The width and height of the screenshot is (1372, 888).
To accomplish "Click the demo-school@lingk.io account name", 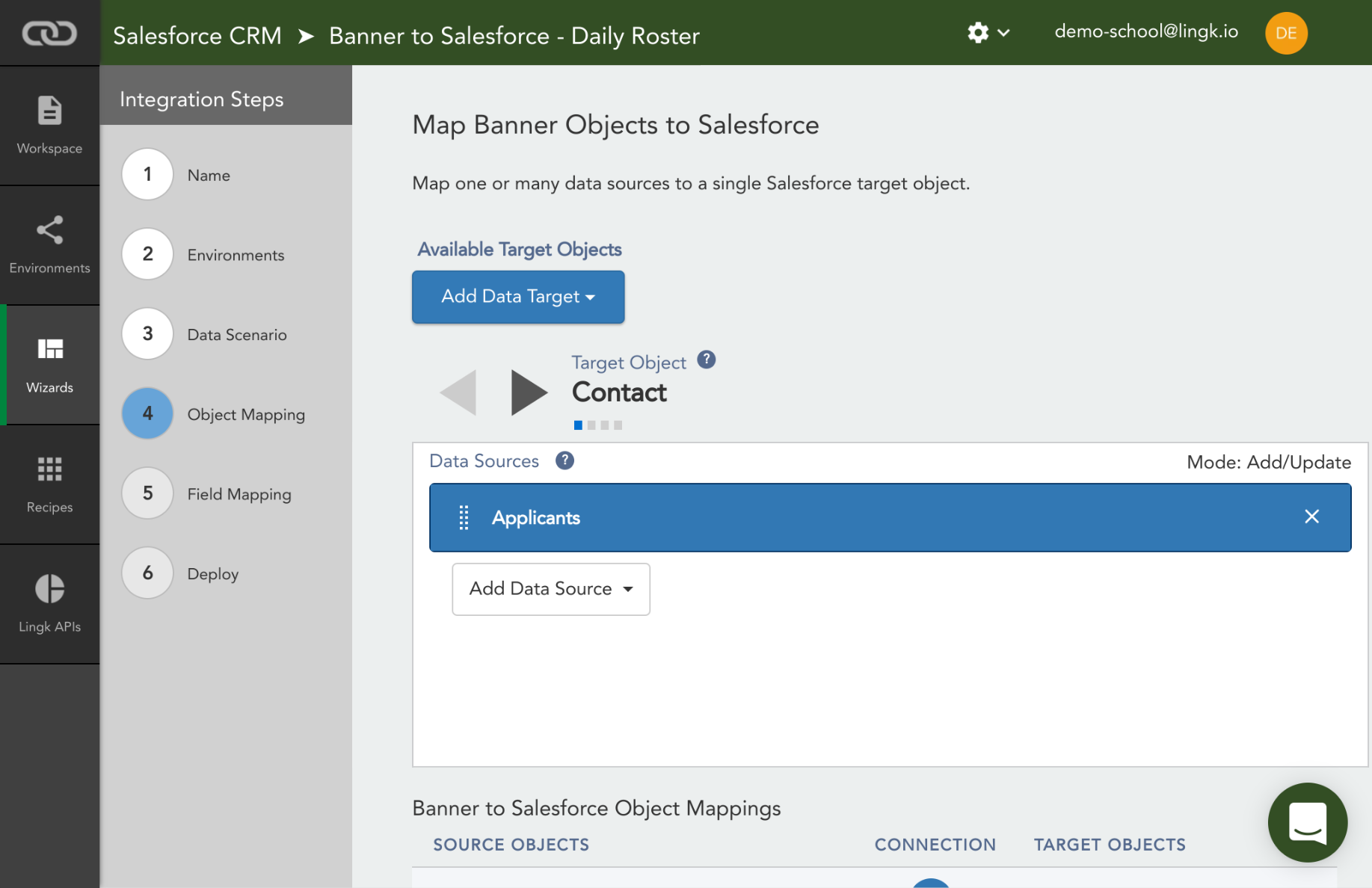I will 1146,31.
